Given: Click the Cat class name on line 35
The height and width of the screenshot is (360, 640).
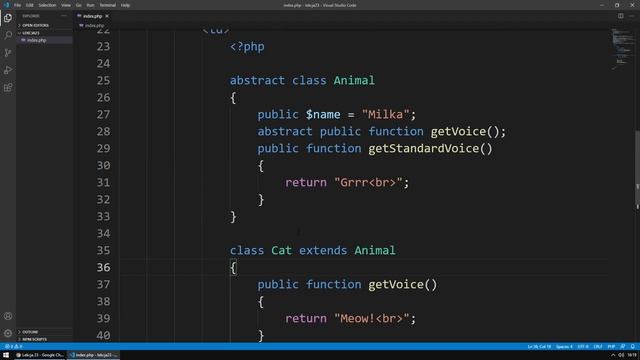Looking at the screenshot, I should point(281,250).
